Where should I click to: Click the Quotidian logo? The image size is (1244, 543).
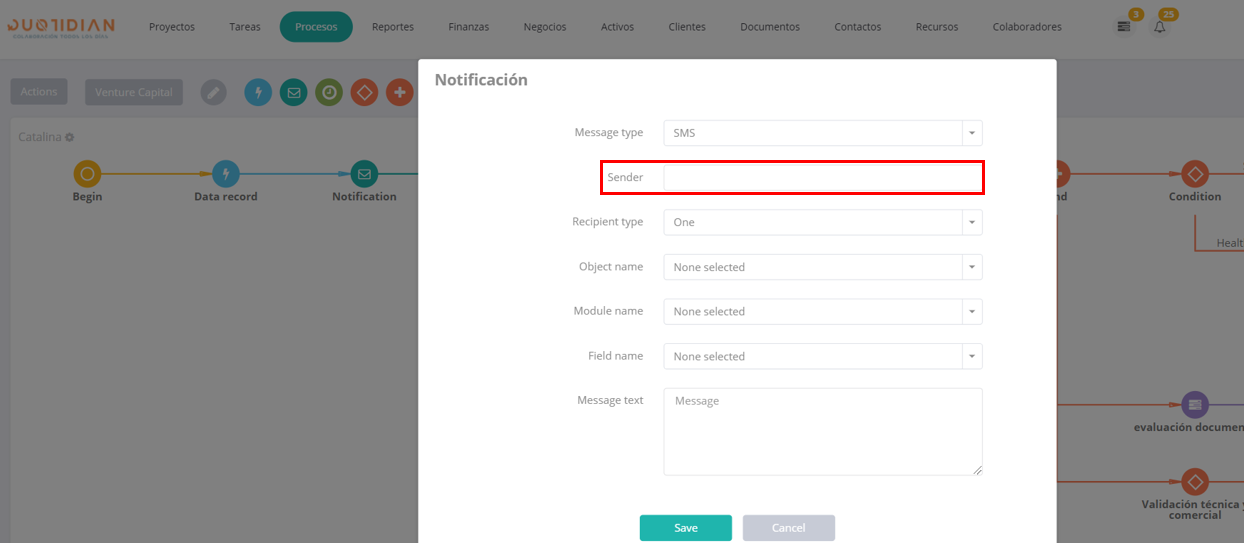[60, 27]
